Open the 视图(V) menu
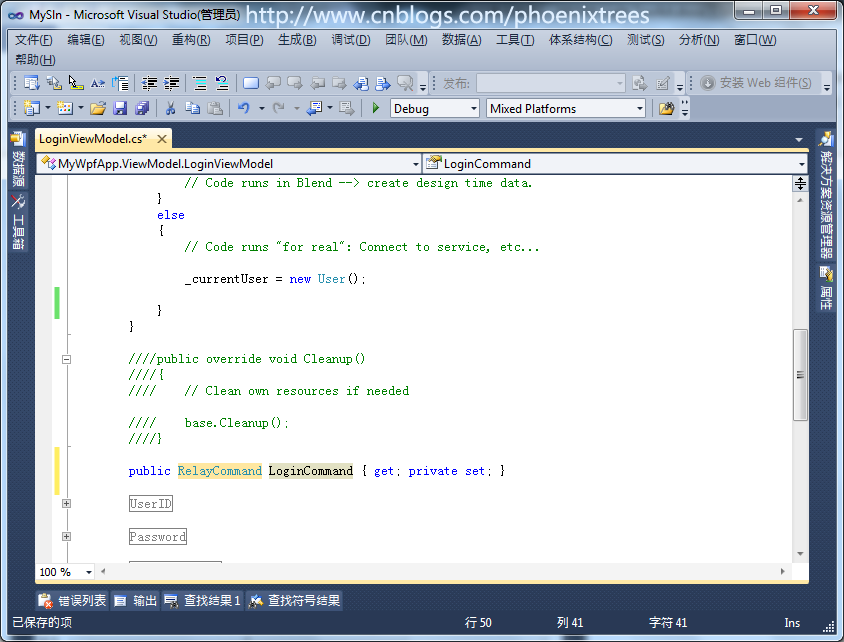Screen dimensions: 844x642 (138, 40)
